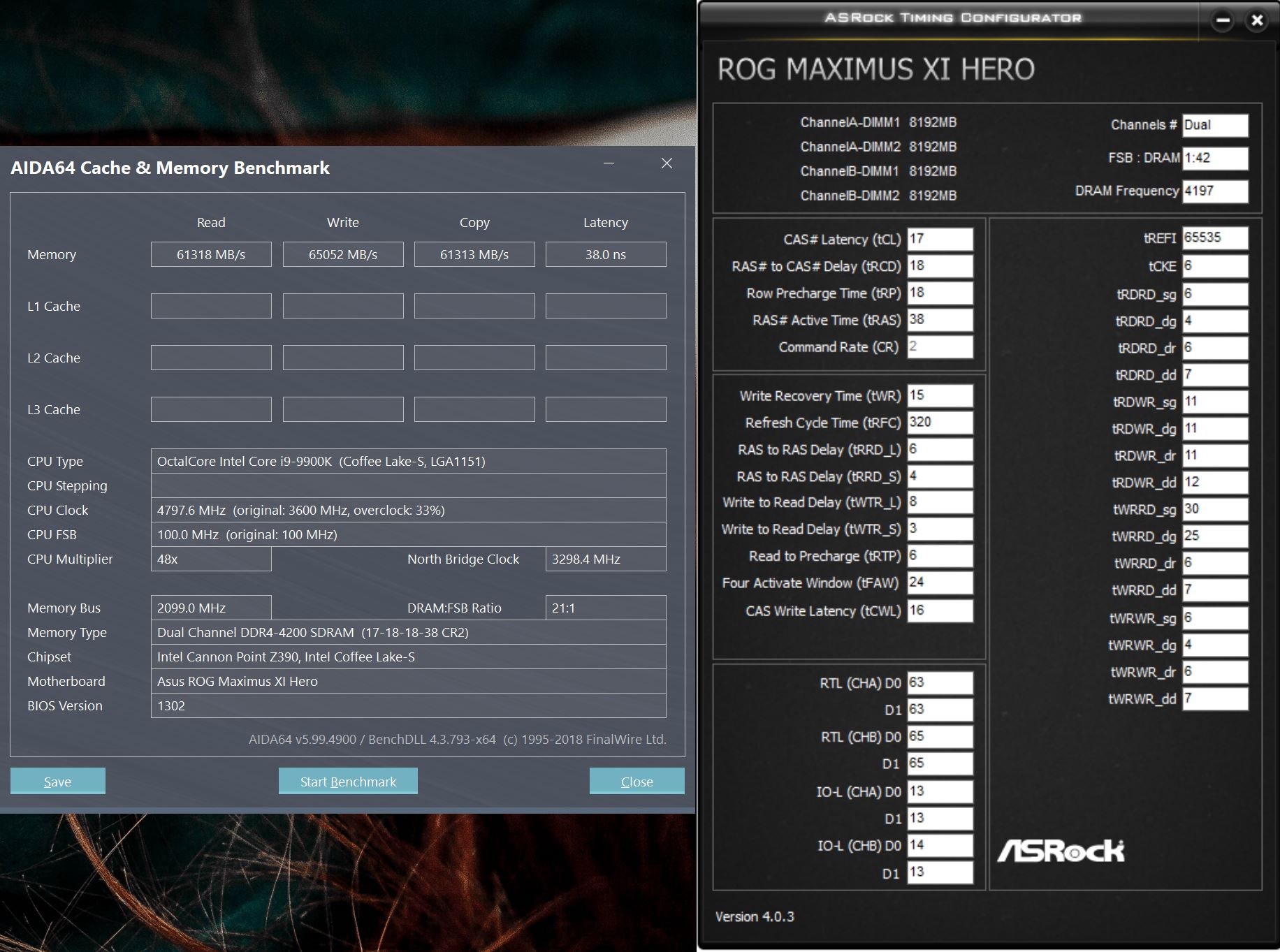Click the AIDA64 version footer text
The height and width of the screenshot is (952, 1280).
click(458, 739)
